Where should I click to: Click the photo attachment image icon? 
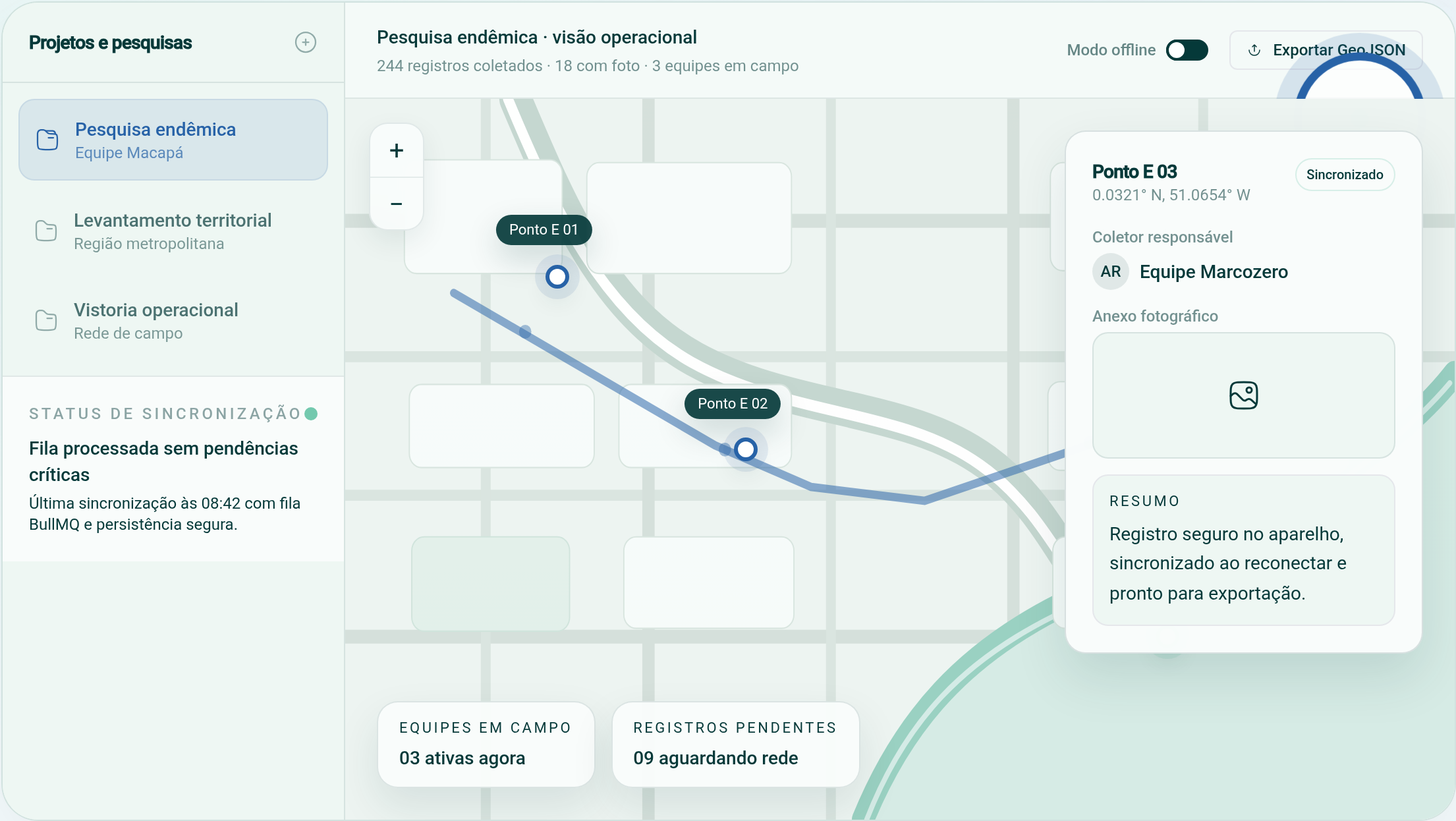point(1243,395)
